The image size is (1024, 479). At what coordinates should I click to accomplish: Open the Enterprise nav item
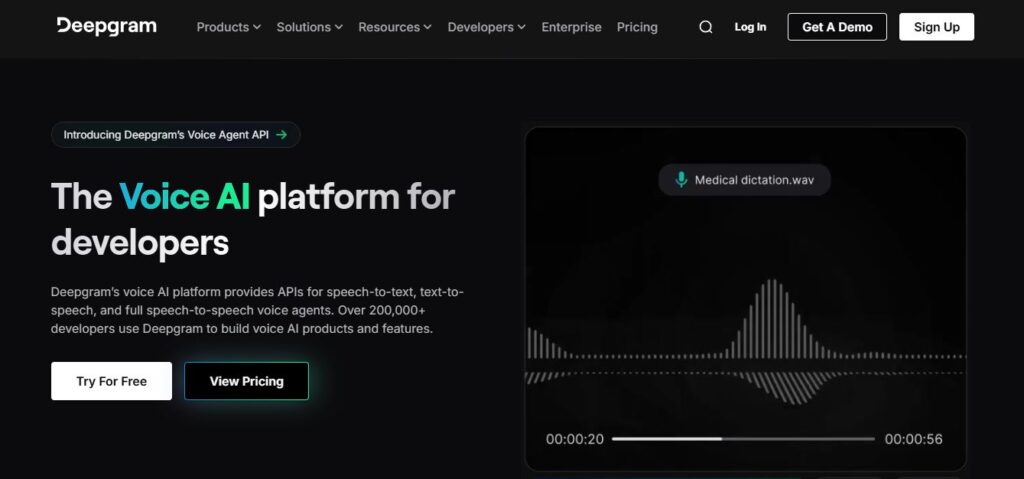(x=571, y=27)
